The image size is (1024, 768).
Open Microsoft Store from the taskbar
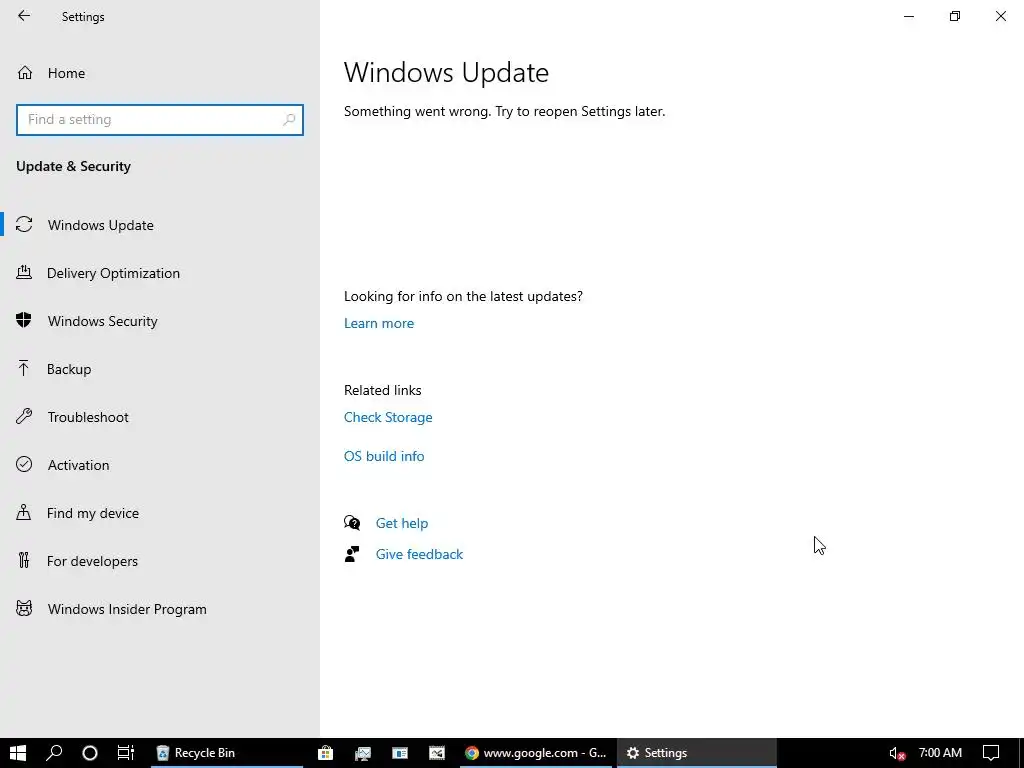tap(325, 753)
